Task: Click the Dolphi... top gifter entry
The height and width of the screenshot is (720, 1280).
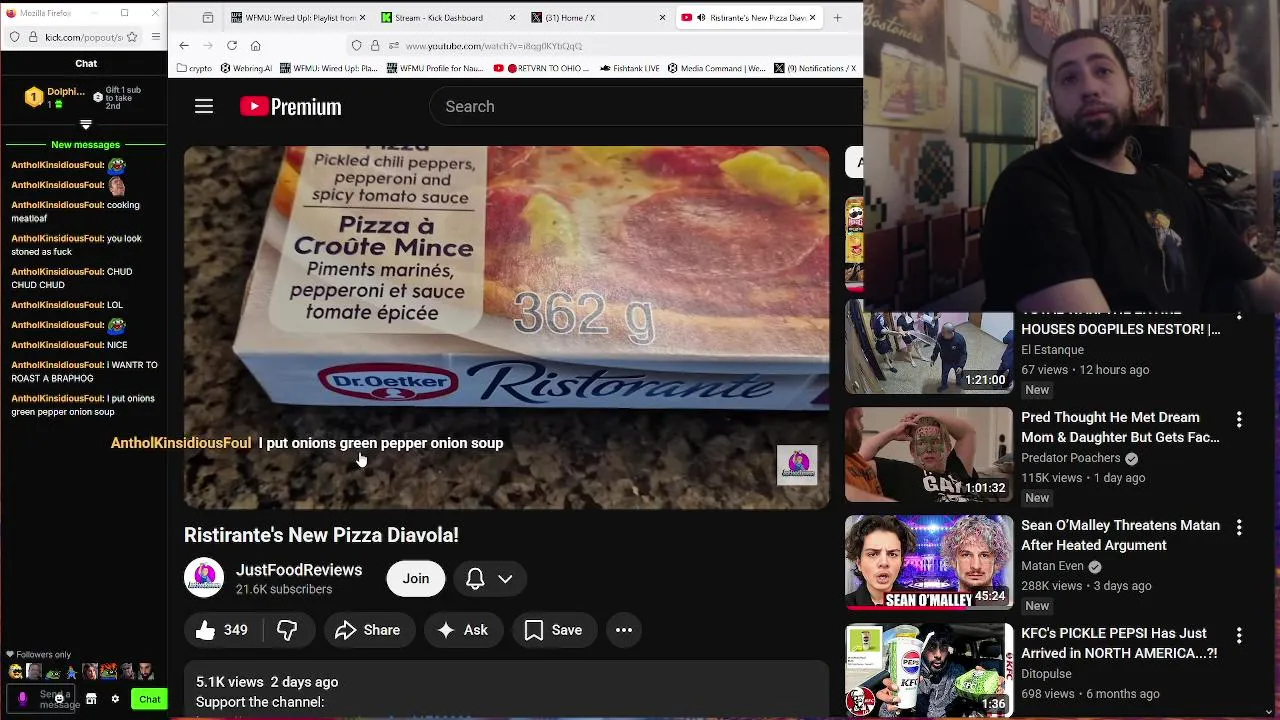Action: (57, 97)
